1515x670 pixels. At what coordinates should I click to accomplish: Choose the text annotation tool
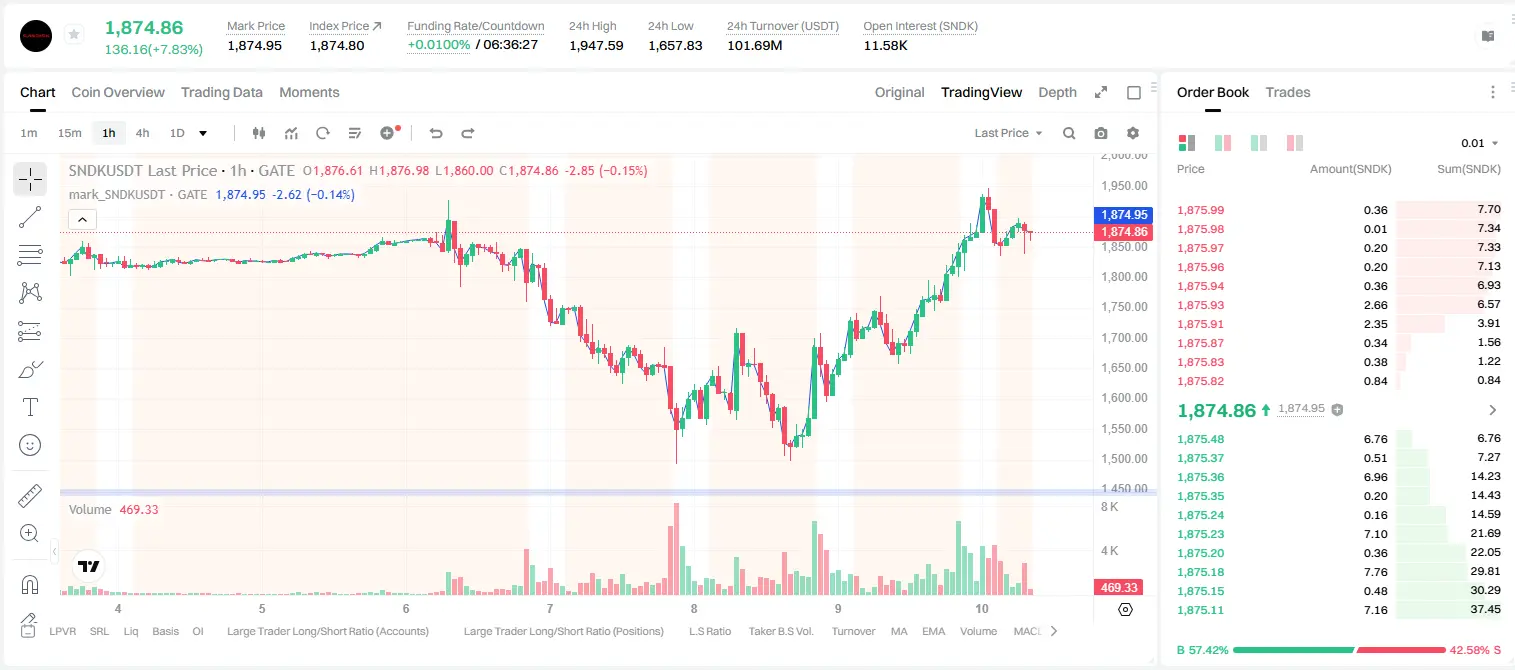pos(30,407)
